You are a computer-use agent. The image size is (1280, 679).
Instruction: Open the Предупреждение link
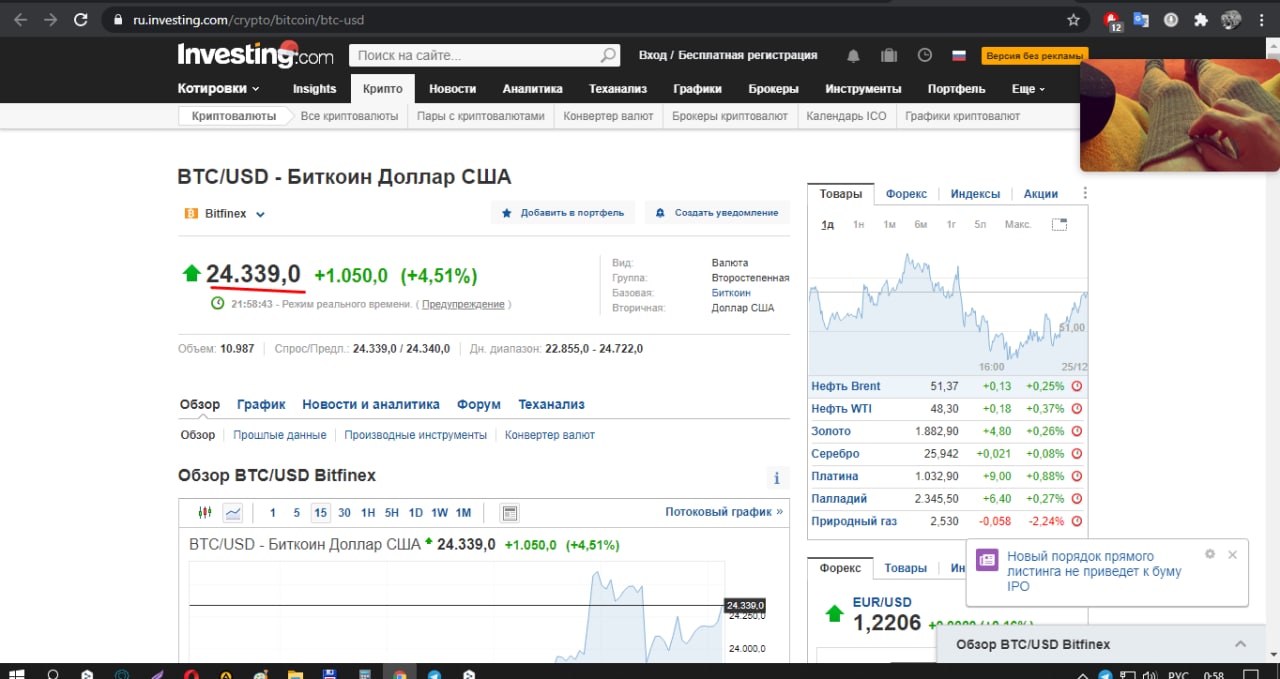pyautogui.click(x=461, y=304)
